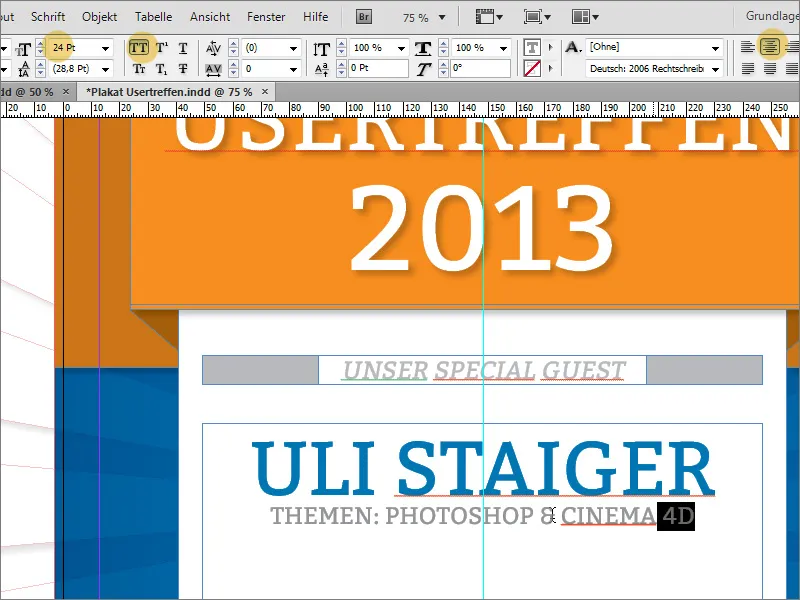The height and width of the screenshot is (600, 800).
Task: Toggle Underline text formatting
Action: point(183,48)
